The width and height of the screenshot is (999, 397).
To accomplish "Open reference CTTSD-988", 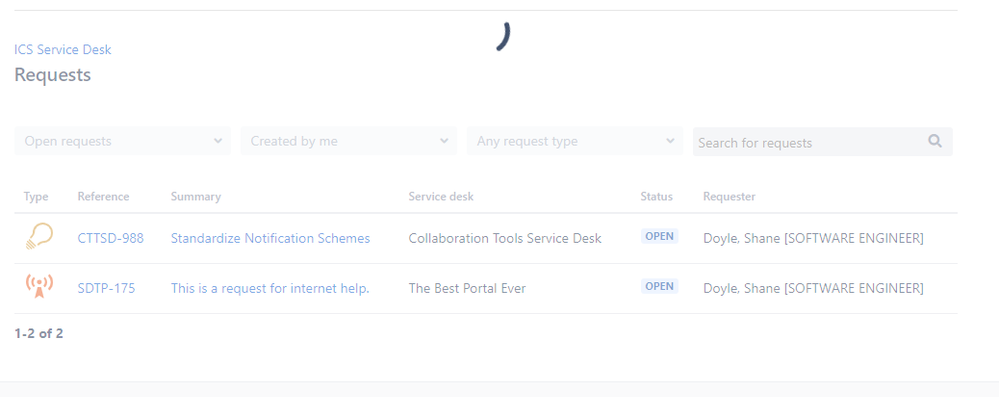I will tap(111, 238).
